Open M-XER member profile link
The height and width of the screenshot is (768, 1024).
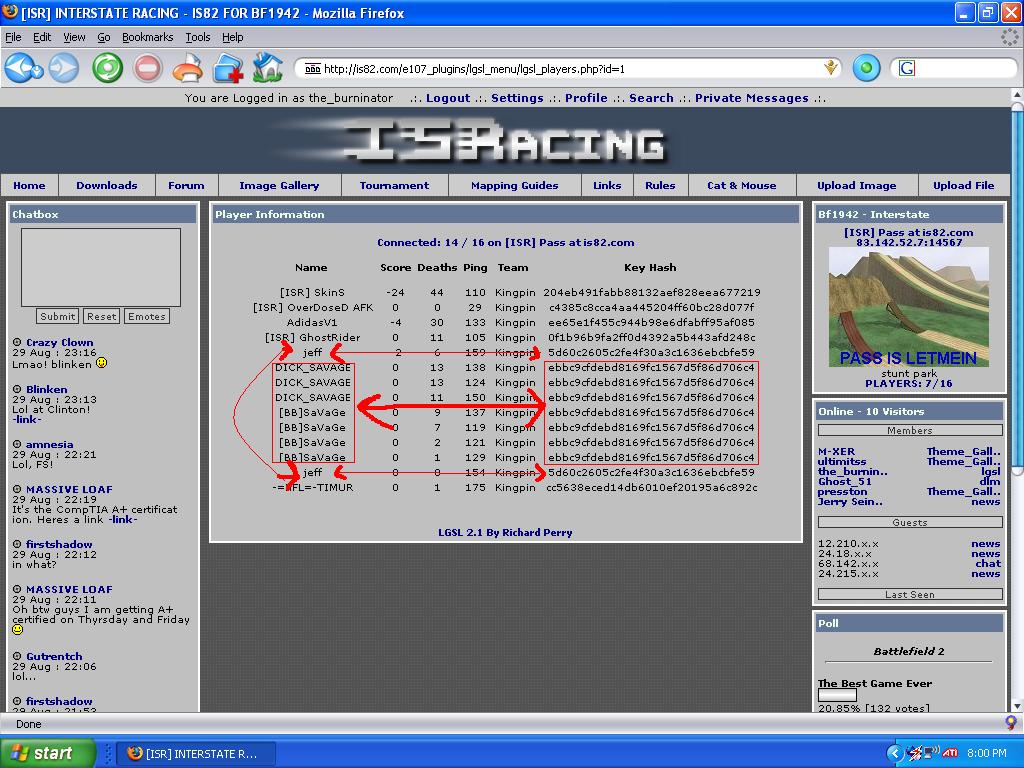tap(836, 451)
